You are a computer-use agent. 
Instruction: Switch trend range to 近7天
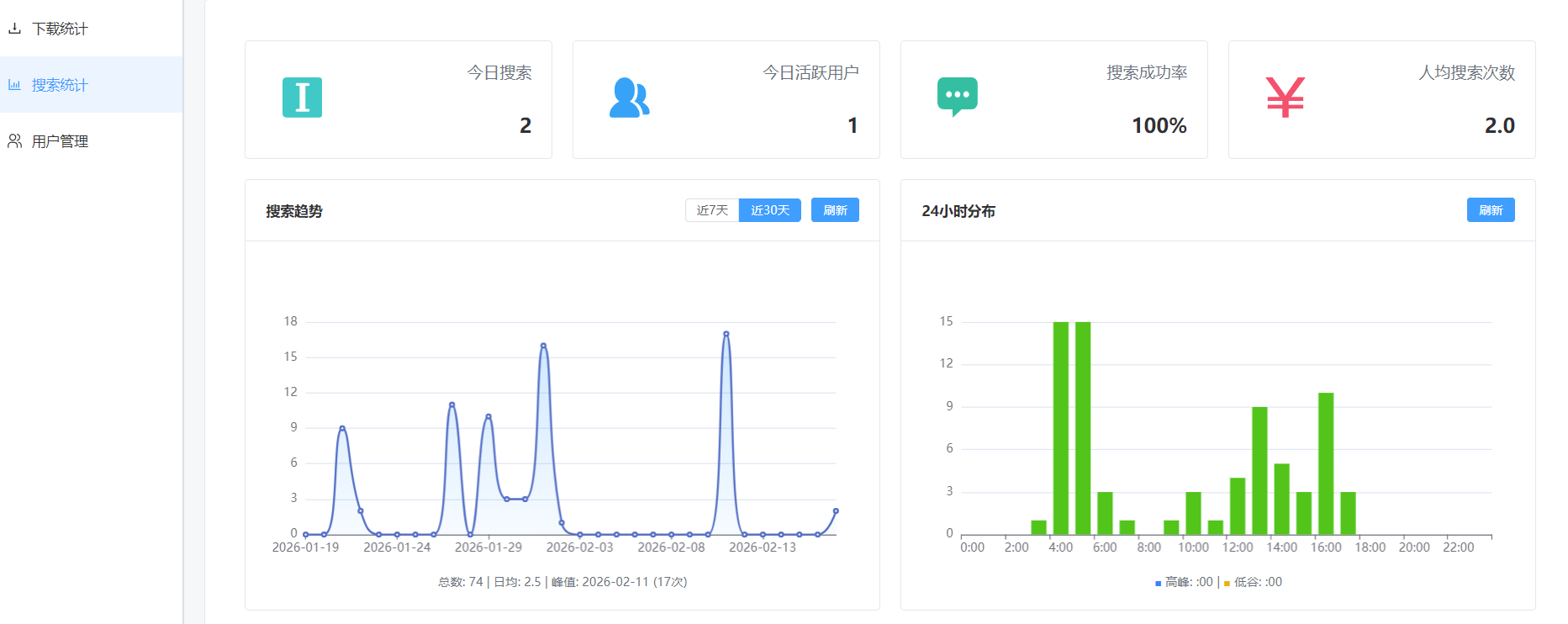point(712,210)
